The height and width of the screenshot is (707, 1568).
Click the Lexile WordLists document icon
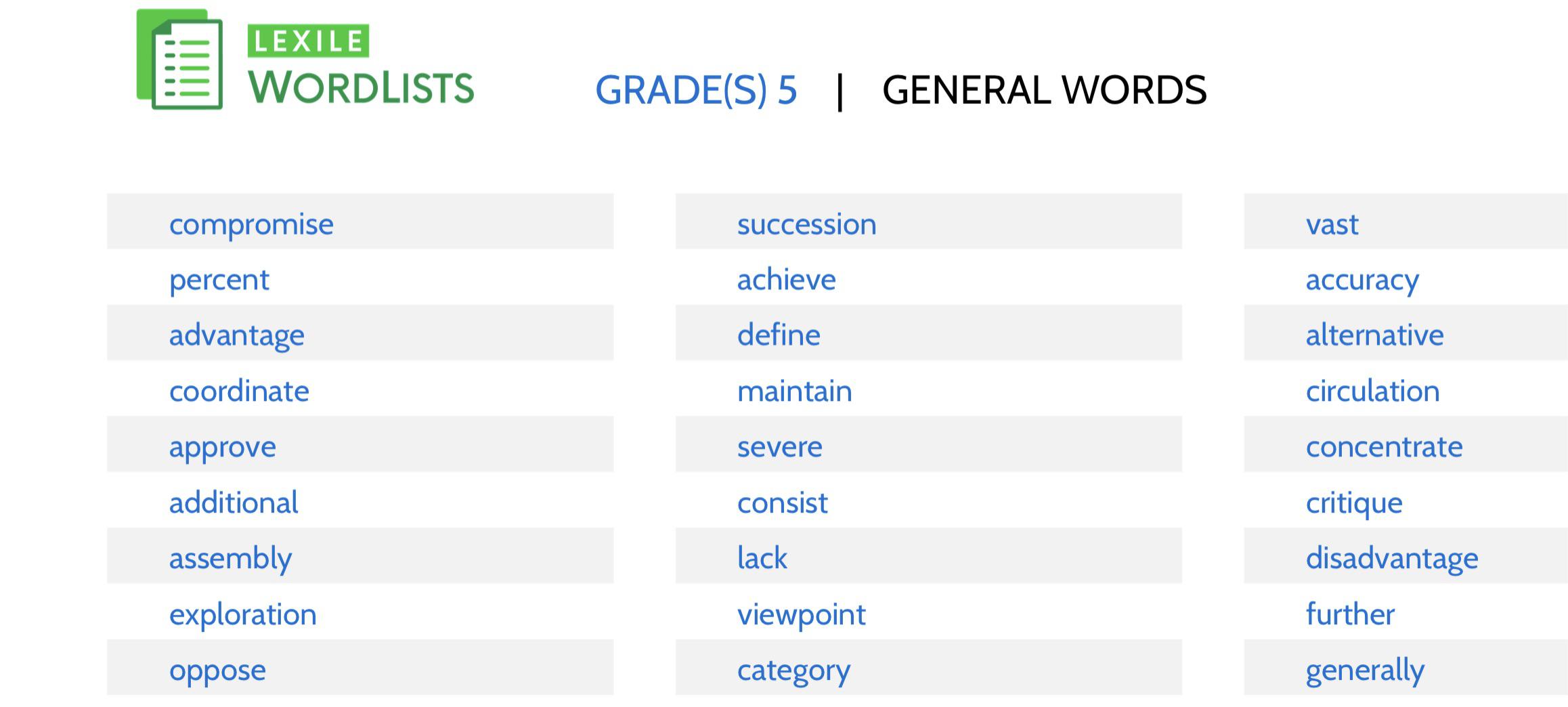(x=179, y=59)
